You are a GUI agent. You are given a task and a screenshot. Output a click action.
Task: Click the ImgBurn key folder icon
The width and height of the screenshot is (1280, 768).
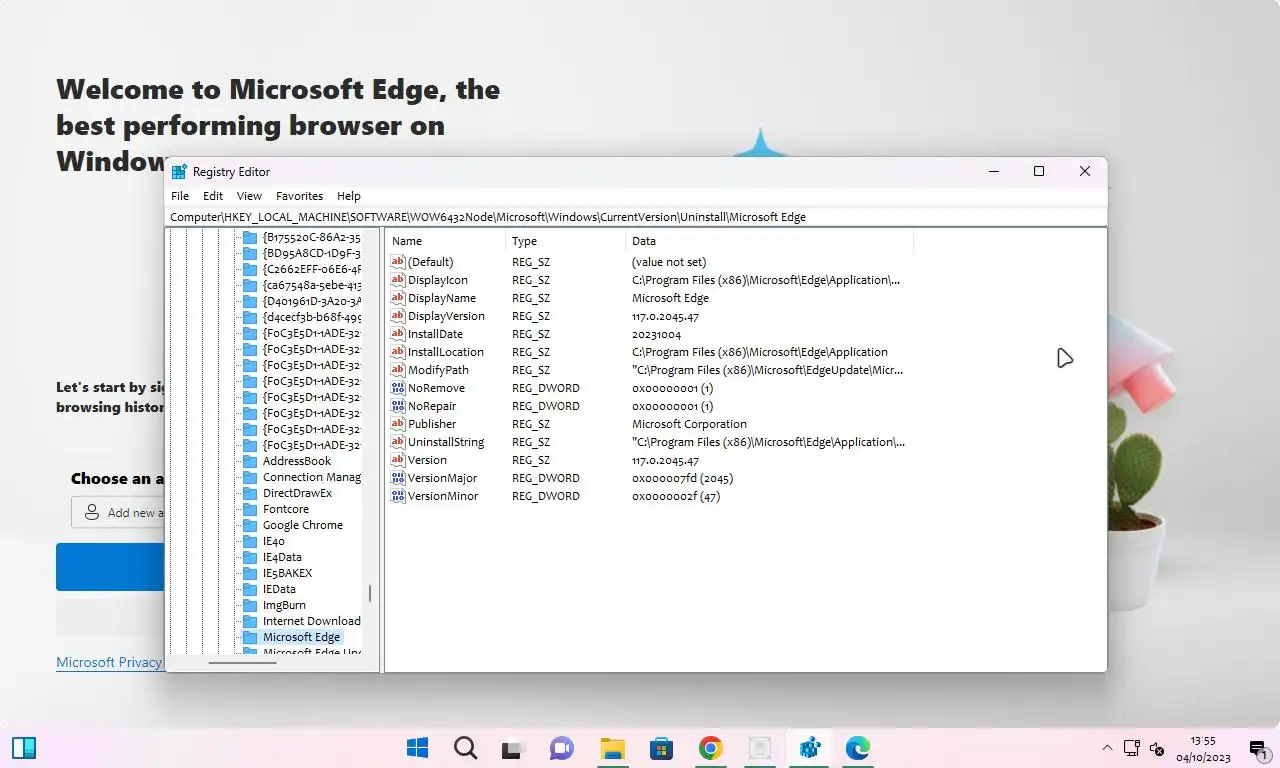pos(250,605)
